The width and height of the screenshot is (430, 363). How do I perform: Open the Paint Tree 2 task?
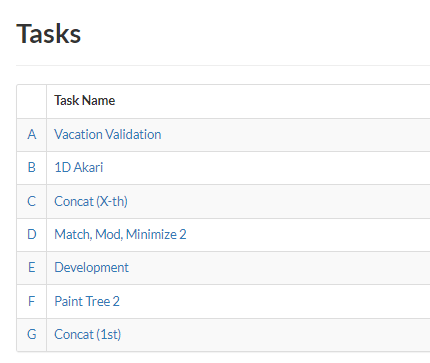[x=87, y=301]
